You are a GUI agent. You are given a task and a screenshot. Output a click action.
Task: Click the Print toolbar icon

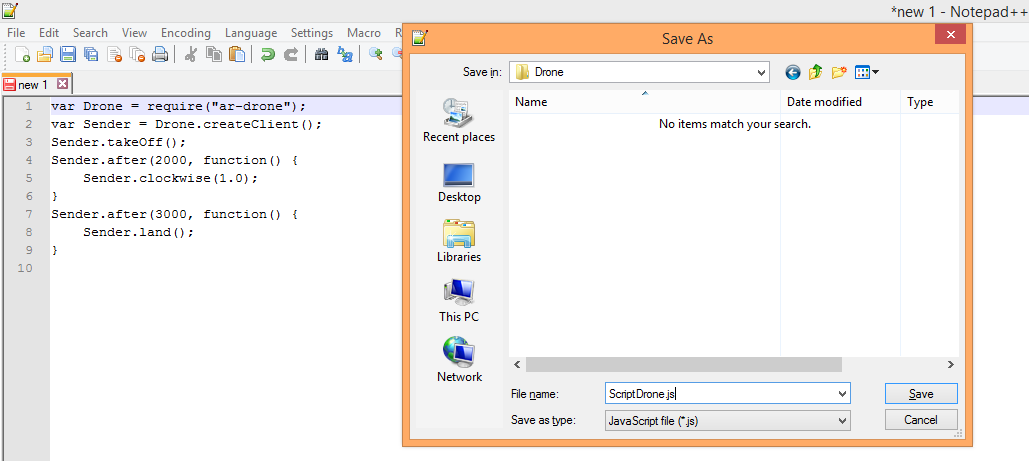[160, 55]
